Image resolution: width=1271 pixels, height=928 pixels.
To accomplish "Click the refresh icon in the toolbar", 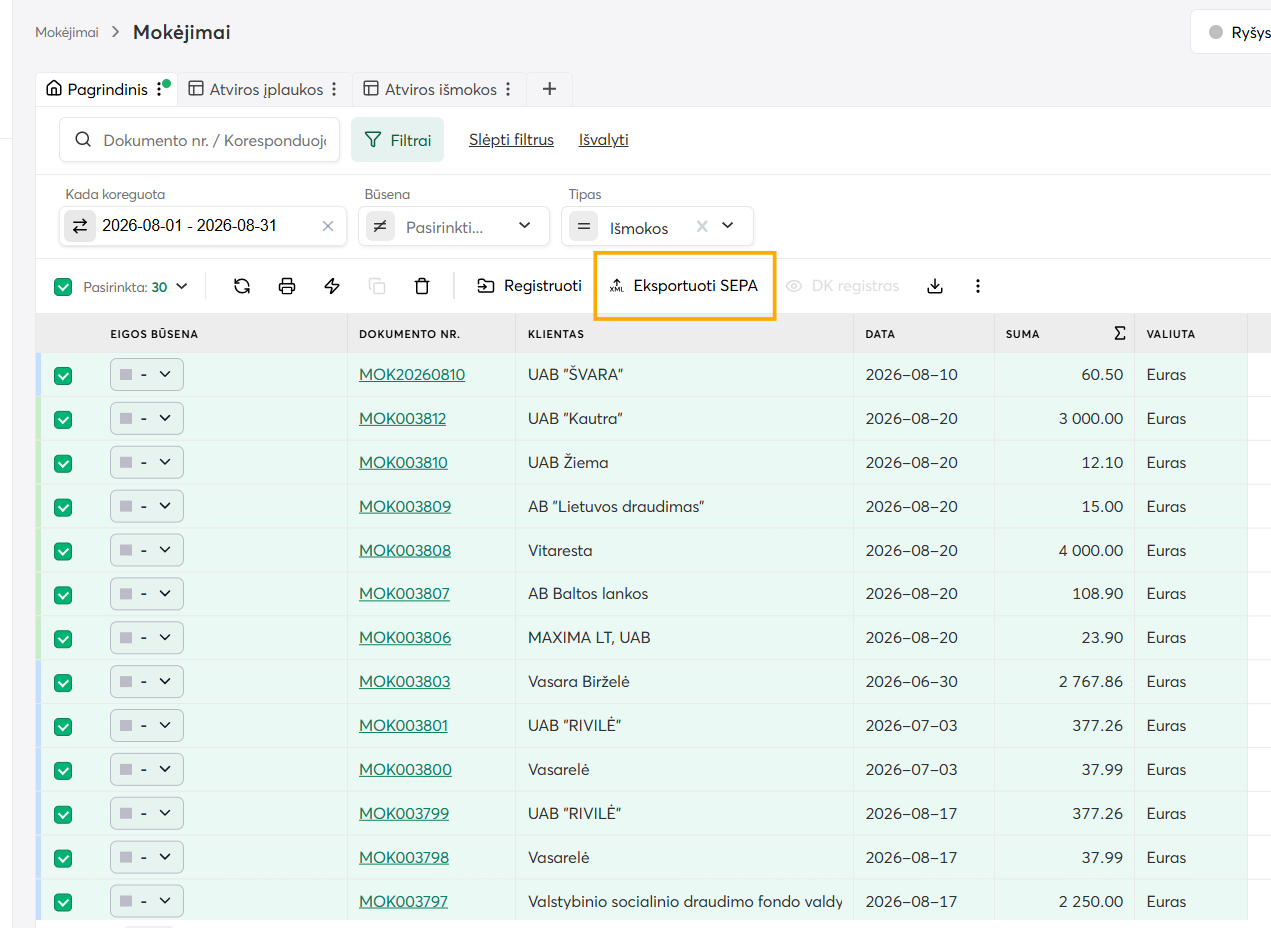I will tap(242, 286).
